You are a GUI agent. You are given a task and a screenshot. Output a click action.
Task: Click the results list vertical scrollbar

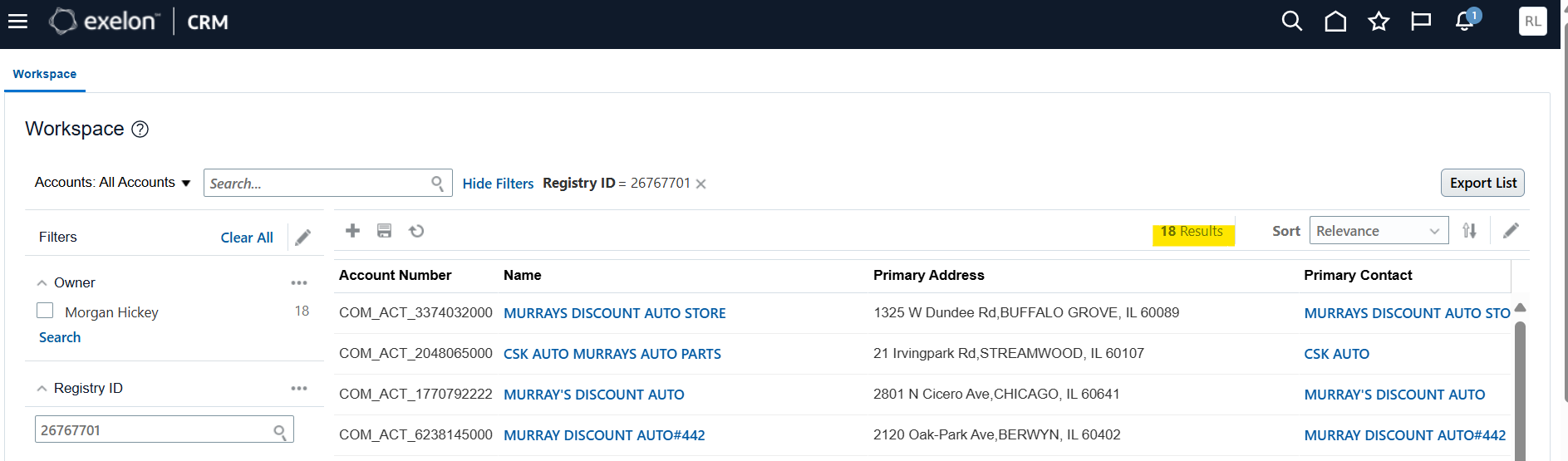tap(1520, 390)
